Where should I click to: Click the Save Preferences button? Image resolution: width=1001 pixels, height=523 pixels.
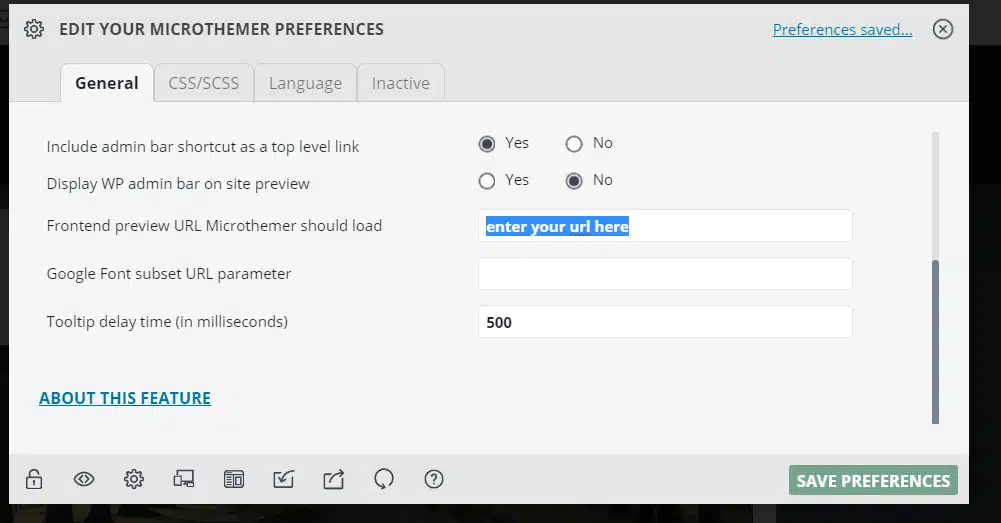[872, 480]
